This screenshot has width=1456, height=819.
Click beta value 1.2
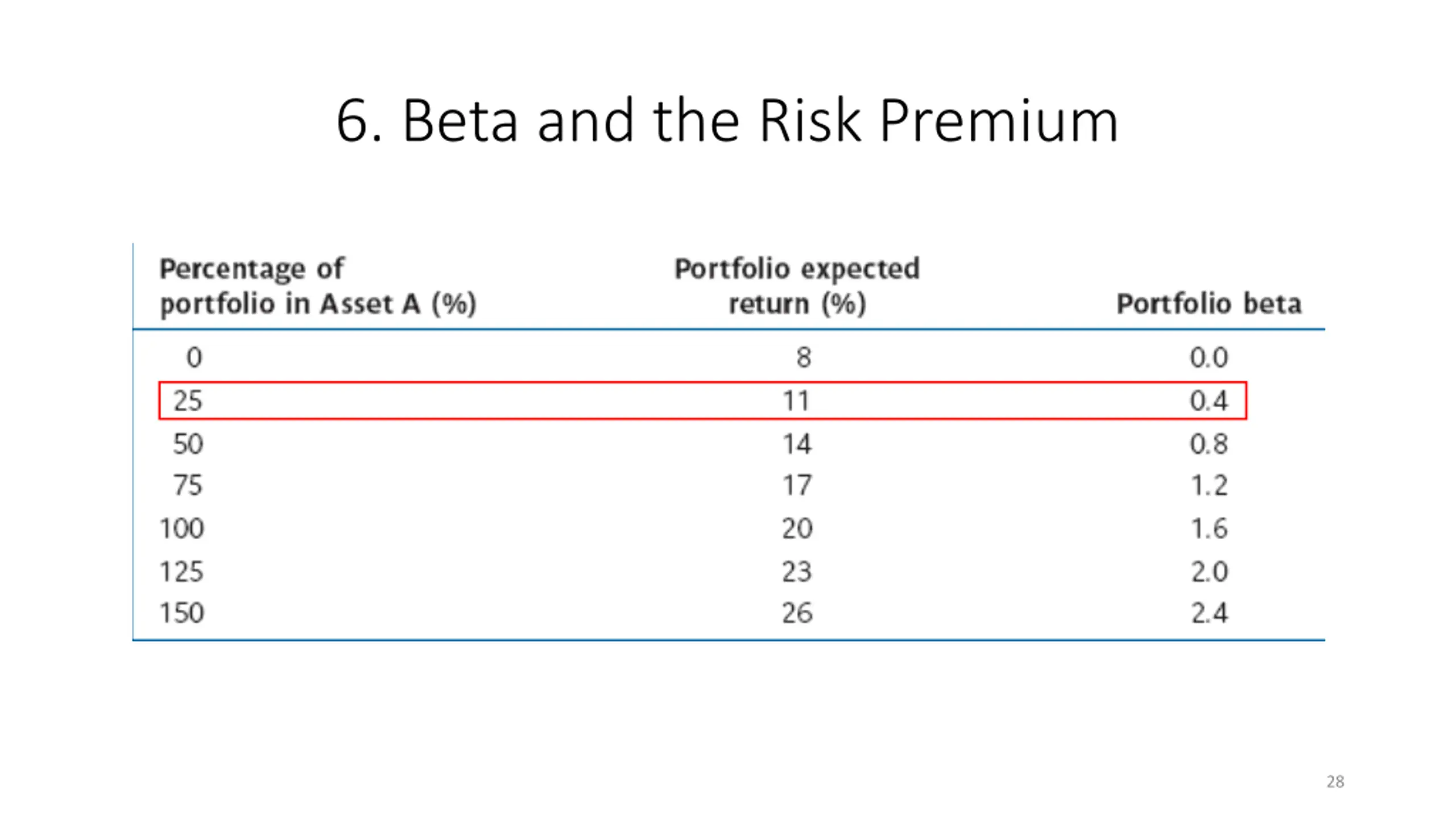(1209, 486)
